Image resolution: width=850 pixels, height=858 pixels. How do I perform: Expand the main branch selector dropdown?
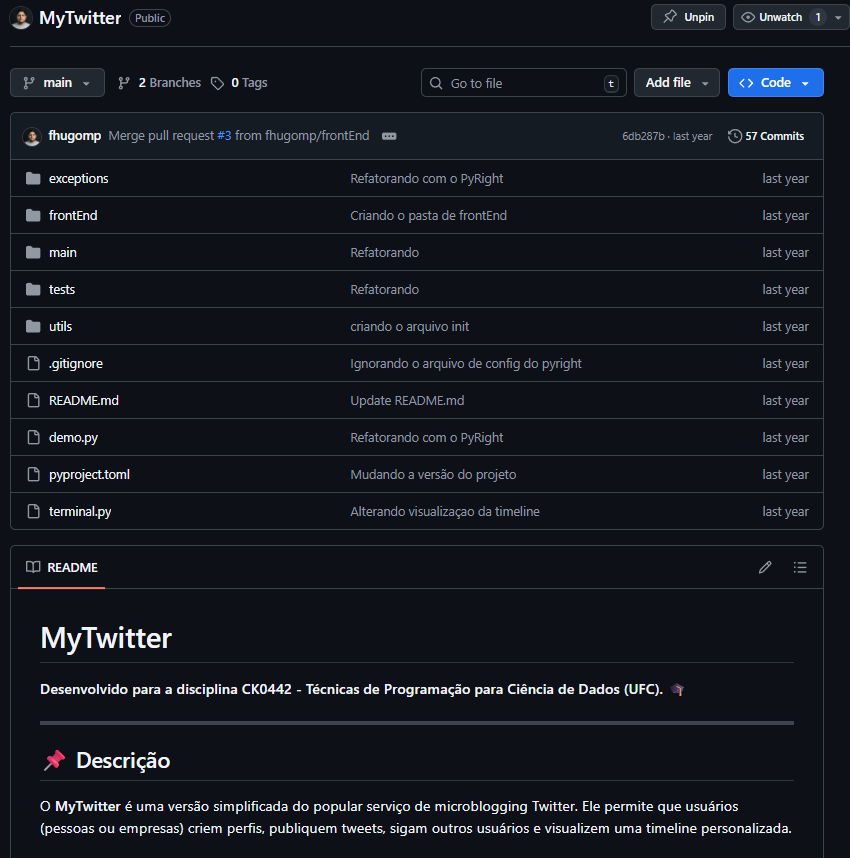[x=57, y=83]
